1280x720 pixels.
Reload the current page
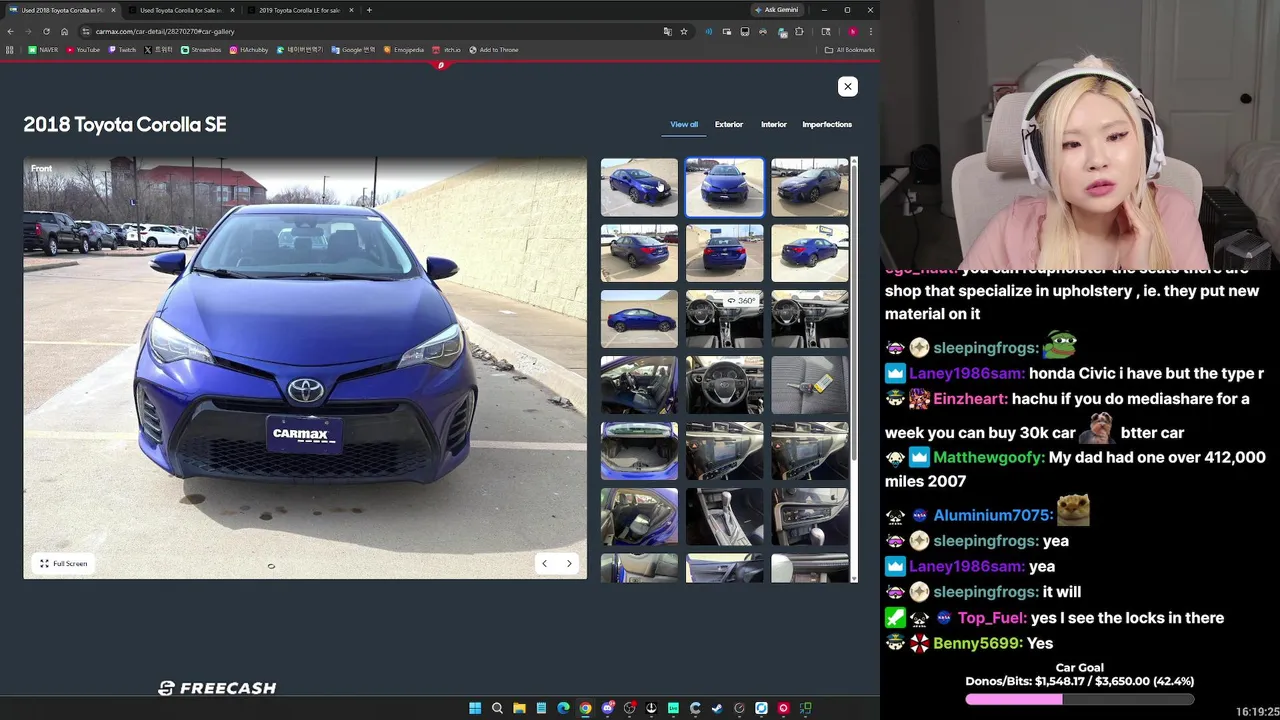[46, 31]
